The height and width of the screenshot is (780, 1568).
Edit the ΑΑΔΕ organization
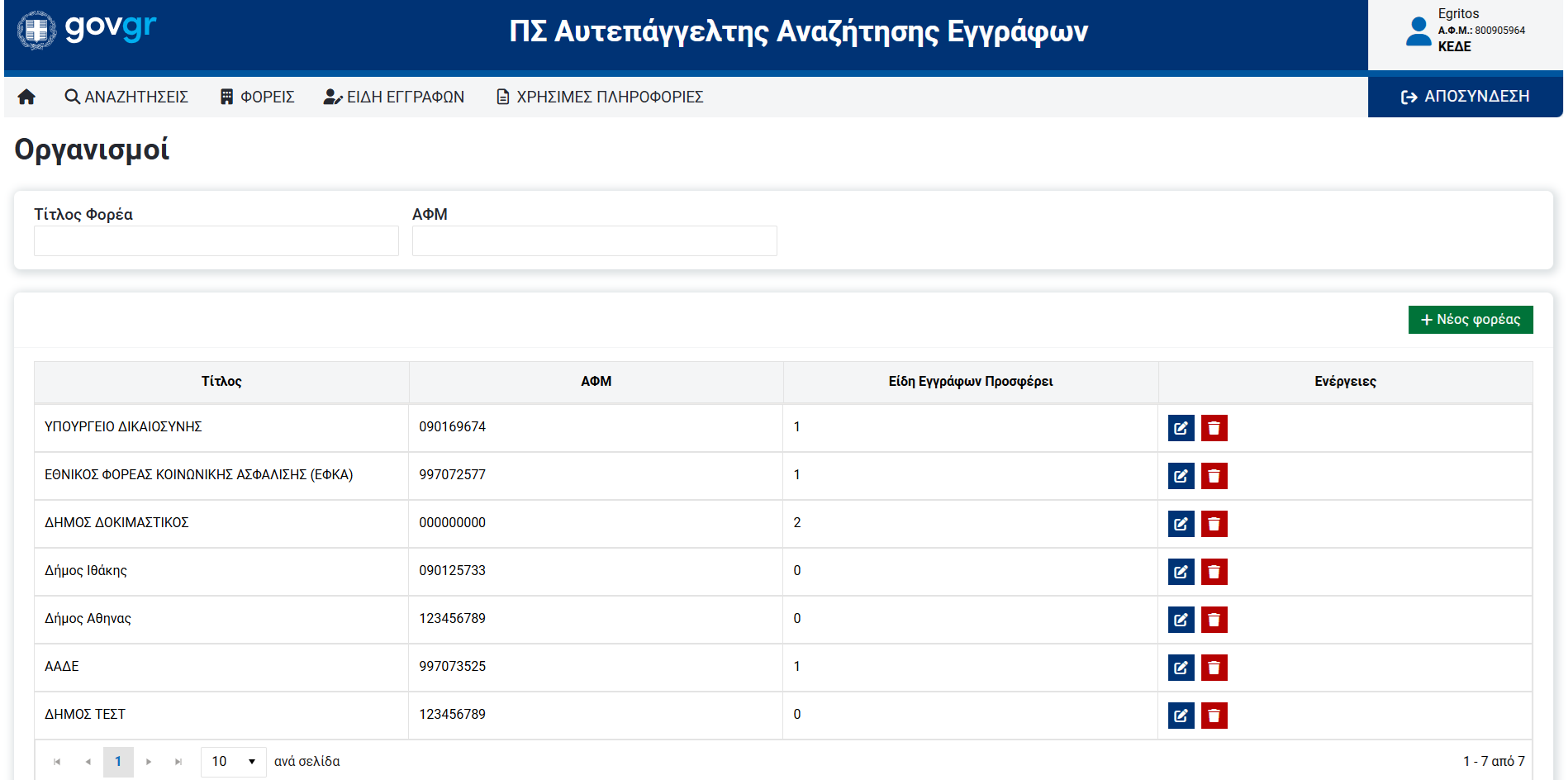(x=1181, y=668)
